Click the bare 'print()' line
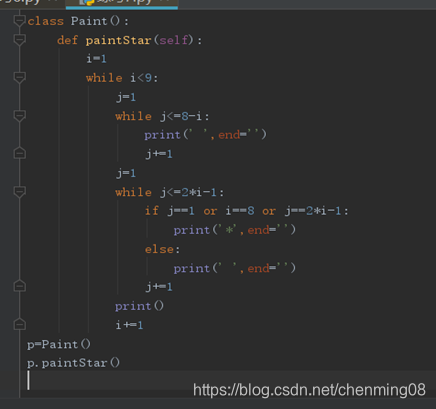 (x=139, y=306)
